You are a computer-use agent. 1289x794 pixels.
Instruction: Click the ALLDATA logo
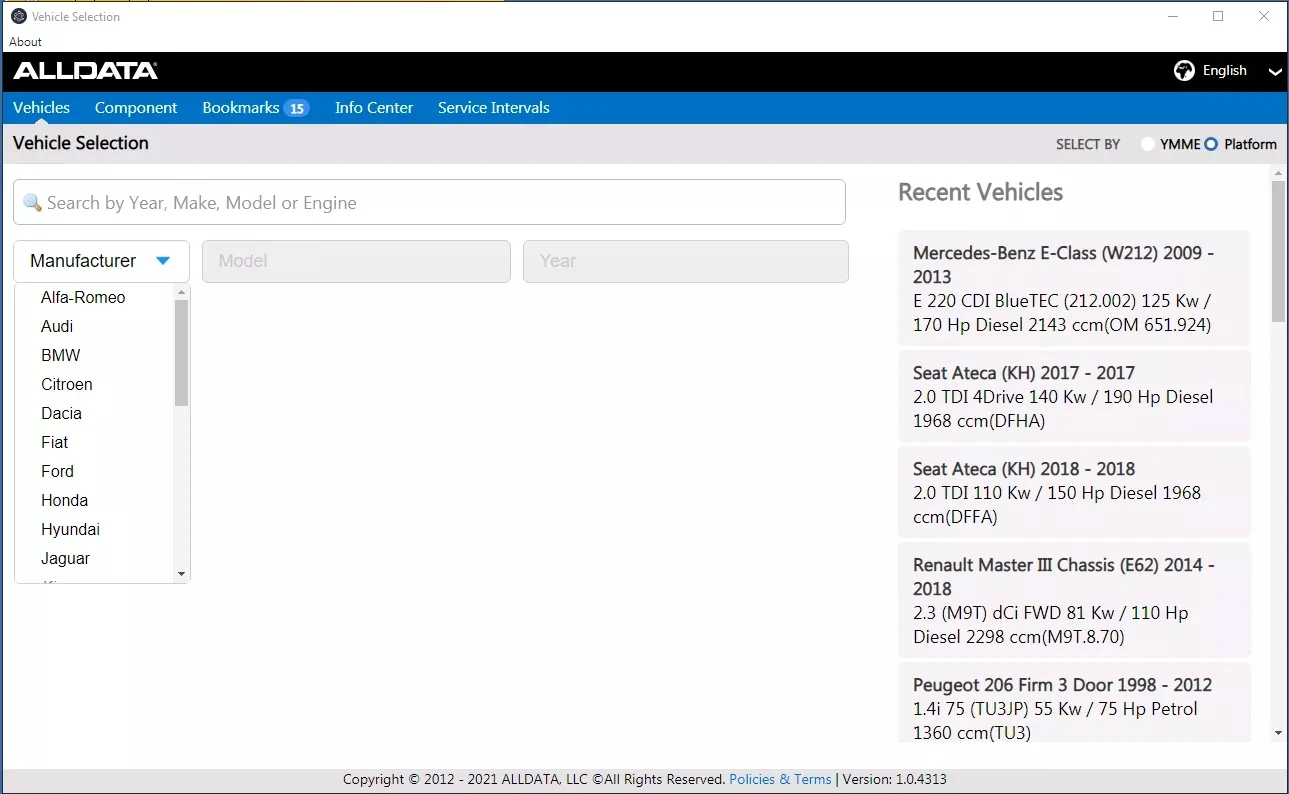[x=85, y=71]
